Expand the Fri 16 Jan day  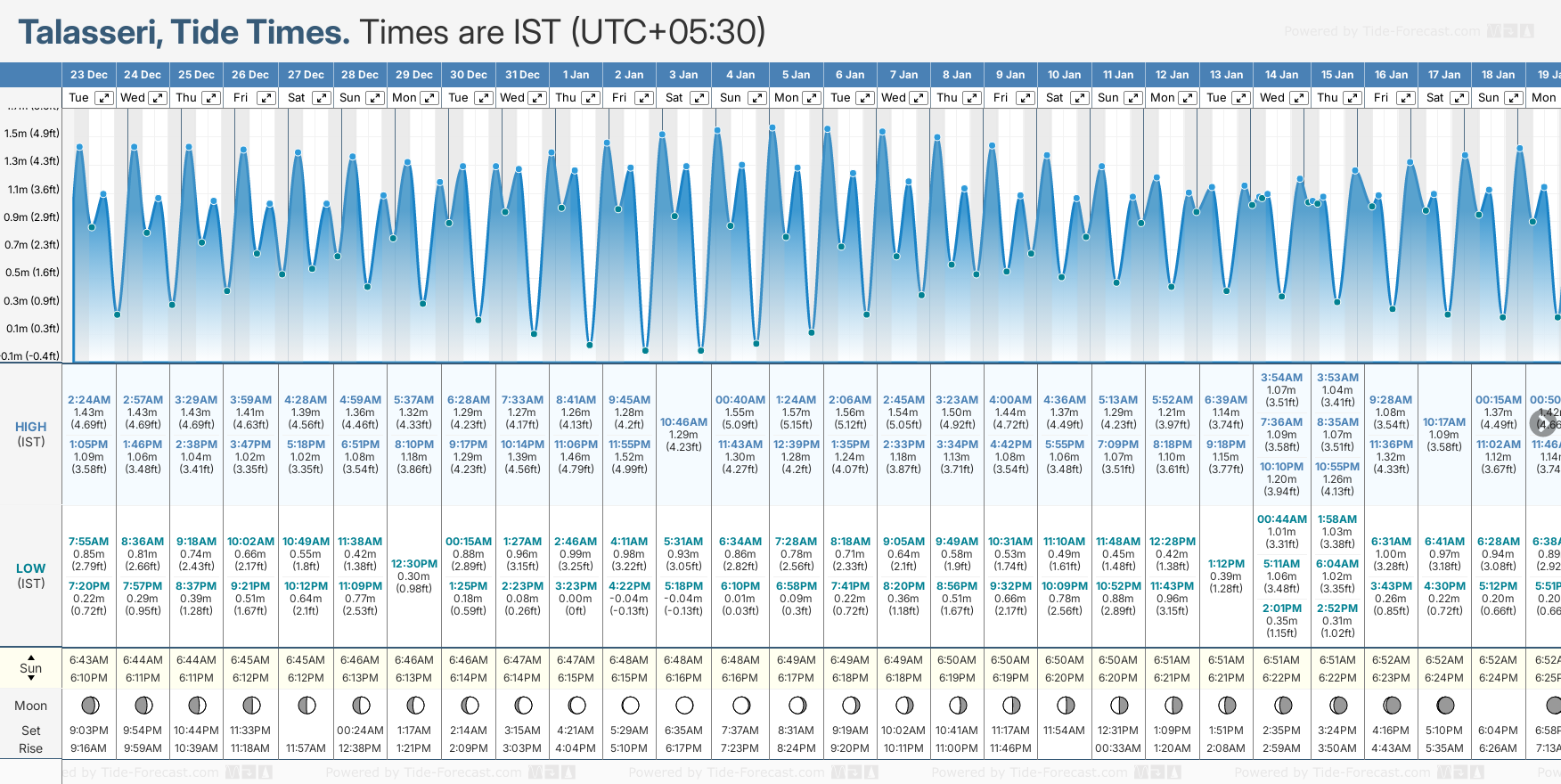tap(1405, 98)
